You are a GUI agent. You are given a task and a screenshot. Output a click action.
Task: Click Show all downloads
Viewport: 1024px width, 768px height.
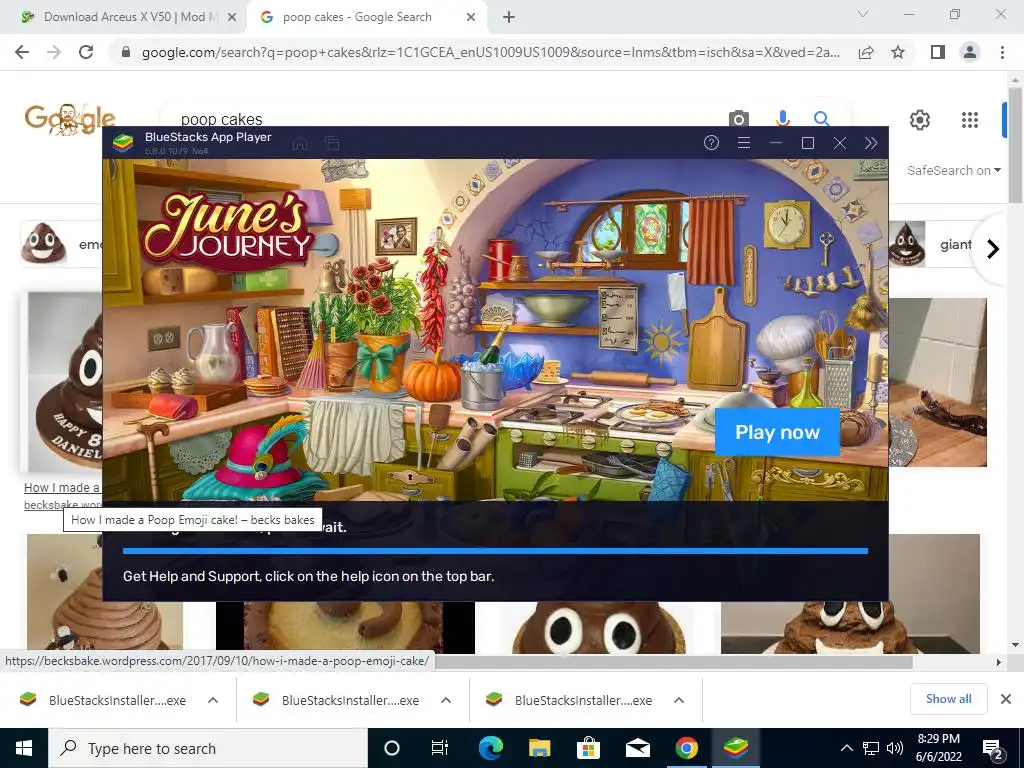[948, 699]
